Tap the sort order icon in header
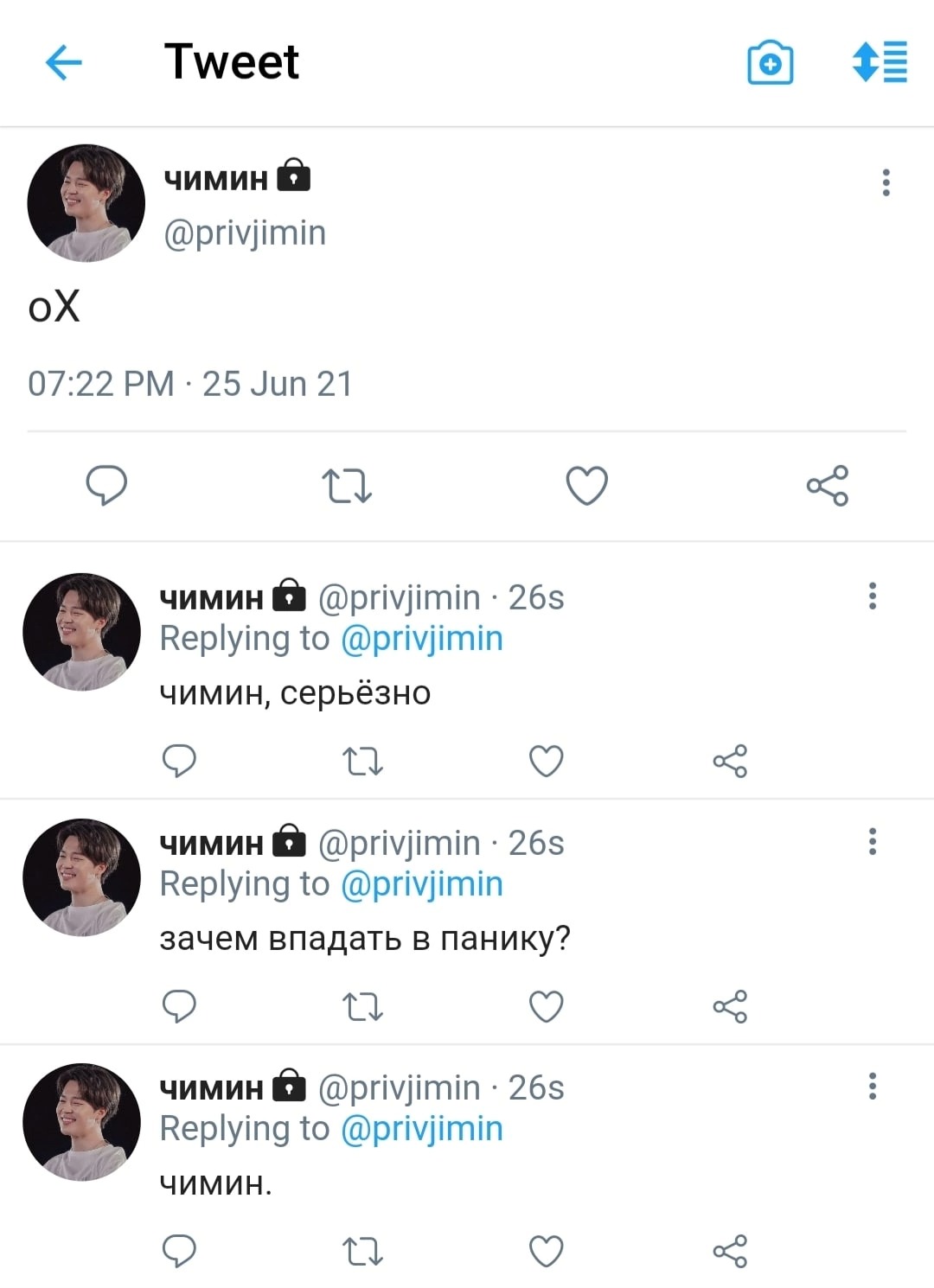 coord(880,62)
